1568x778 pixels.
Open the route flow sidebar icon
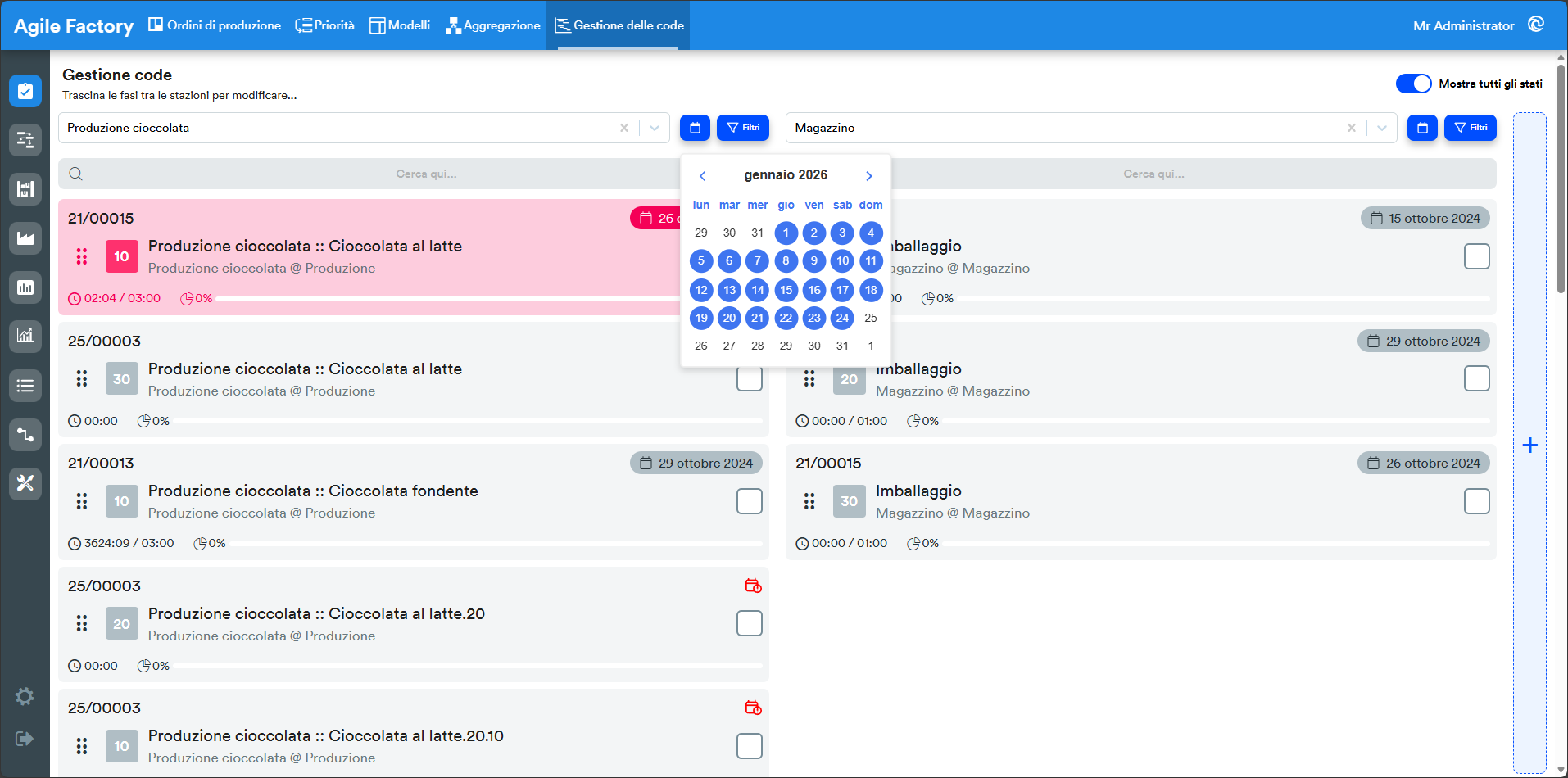pos(25,434)
